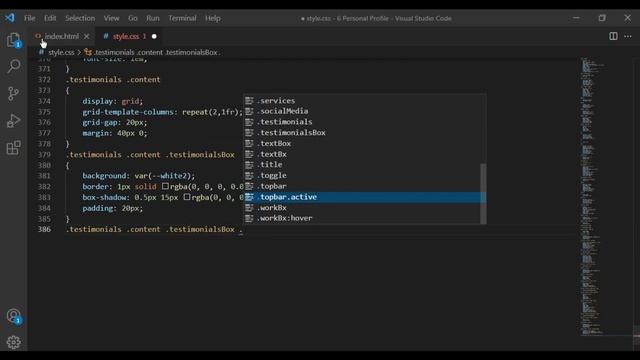Open the Manage gear icon
The height and width of the screenshot is (360, 640).
tap(13, 342)
